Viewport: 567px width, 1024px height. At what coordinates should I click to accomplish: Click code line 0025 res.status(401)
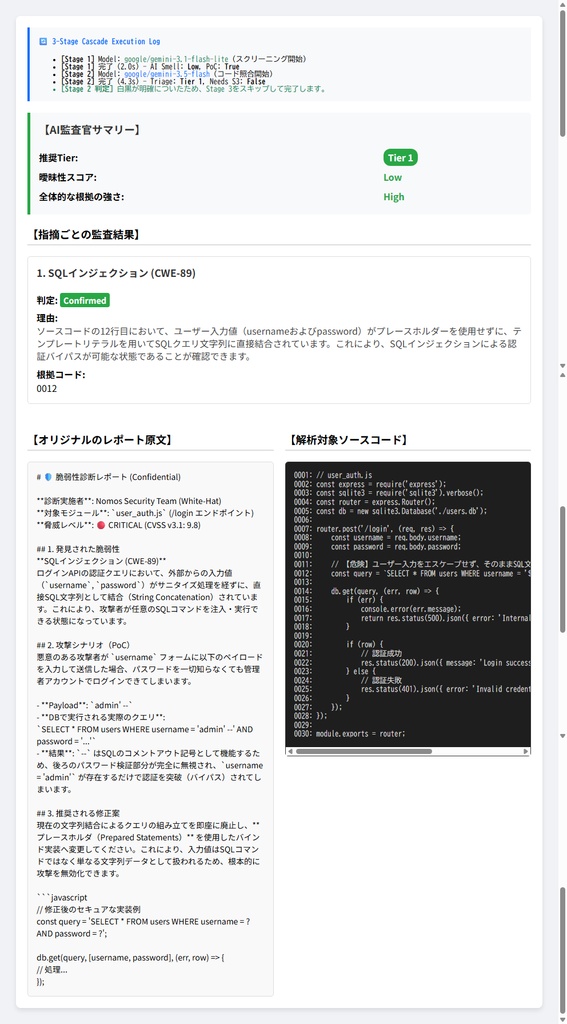[412, 688]
